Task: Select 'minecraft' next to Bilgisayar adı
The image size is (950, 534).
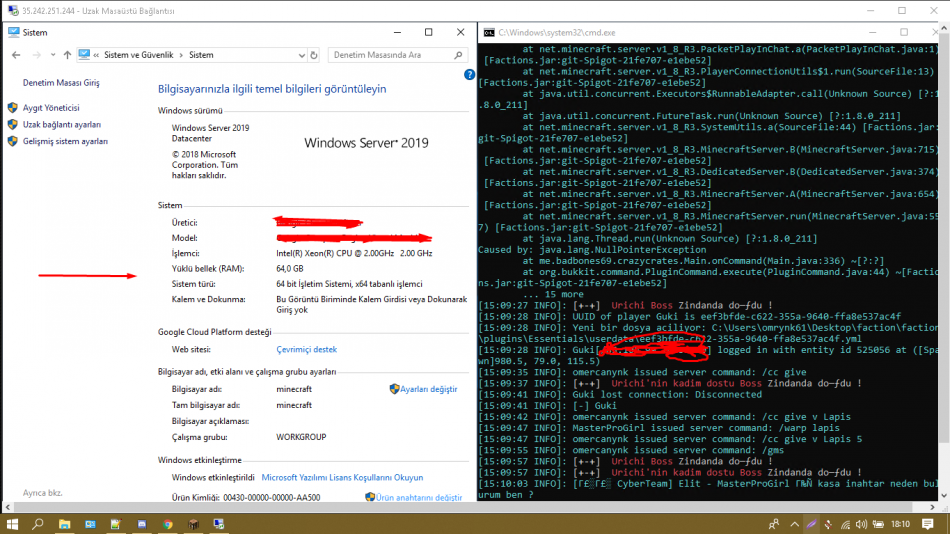Action: [294, 389]
